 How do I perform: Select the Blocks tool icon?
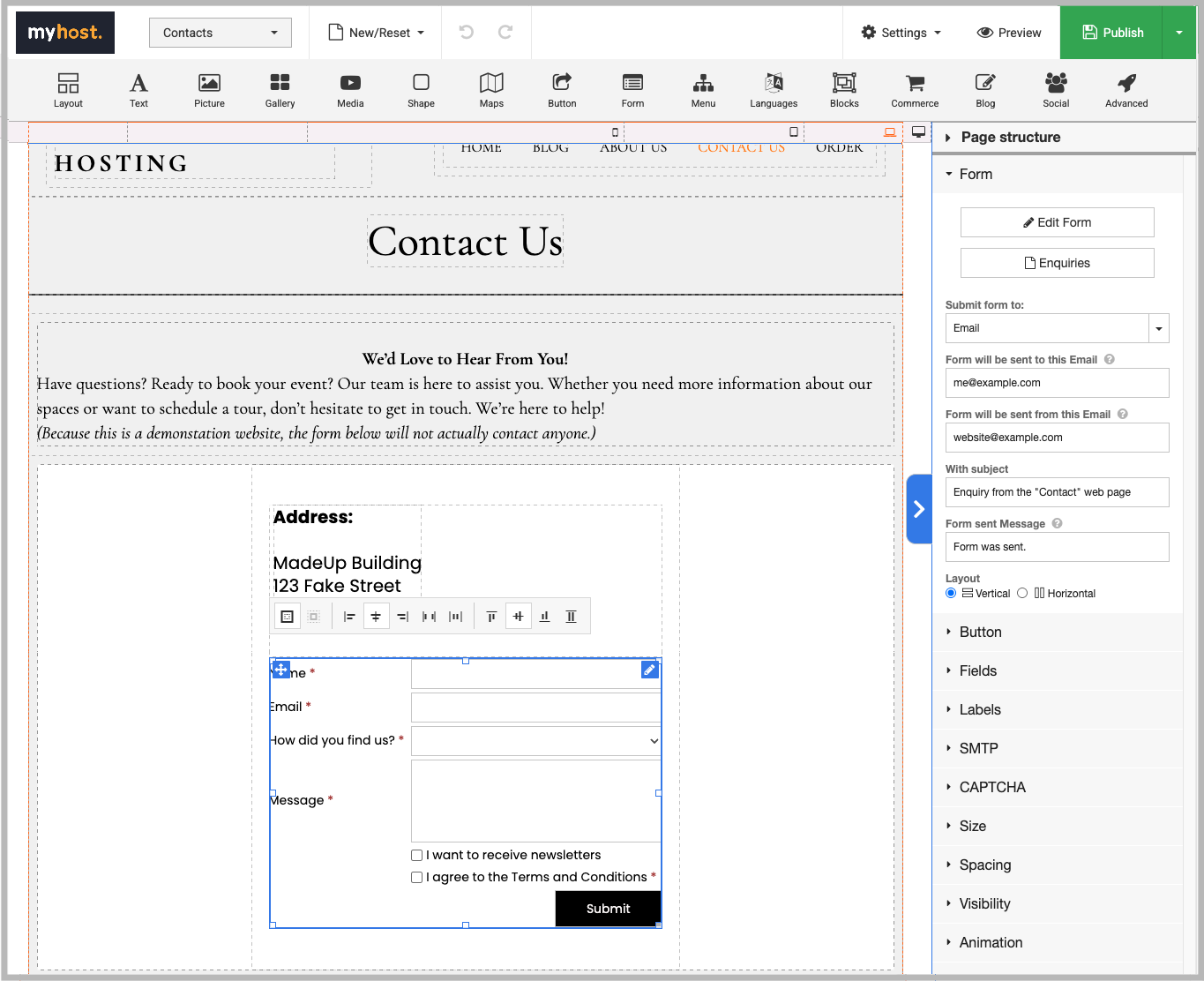[844, 83]
